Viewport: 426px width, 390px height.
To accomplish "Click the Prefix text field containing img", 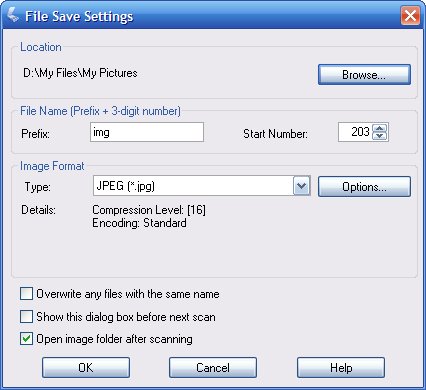I will [x=147, y=132].
